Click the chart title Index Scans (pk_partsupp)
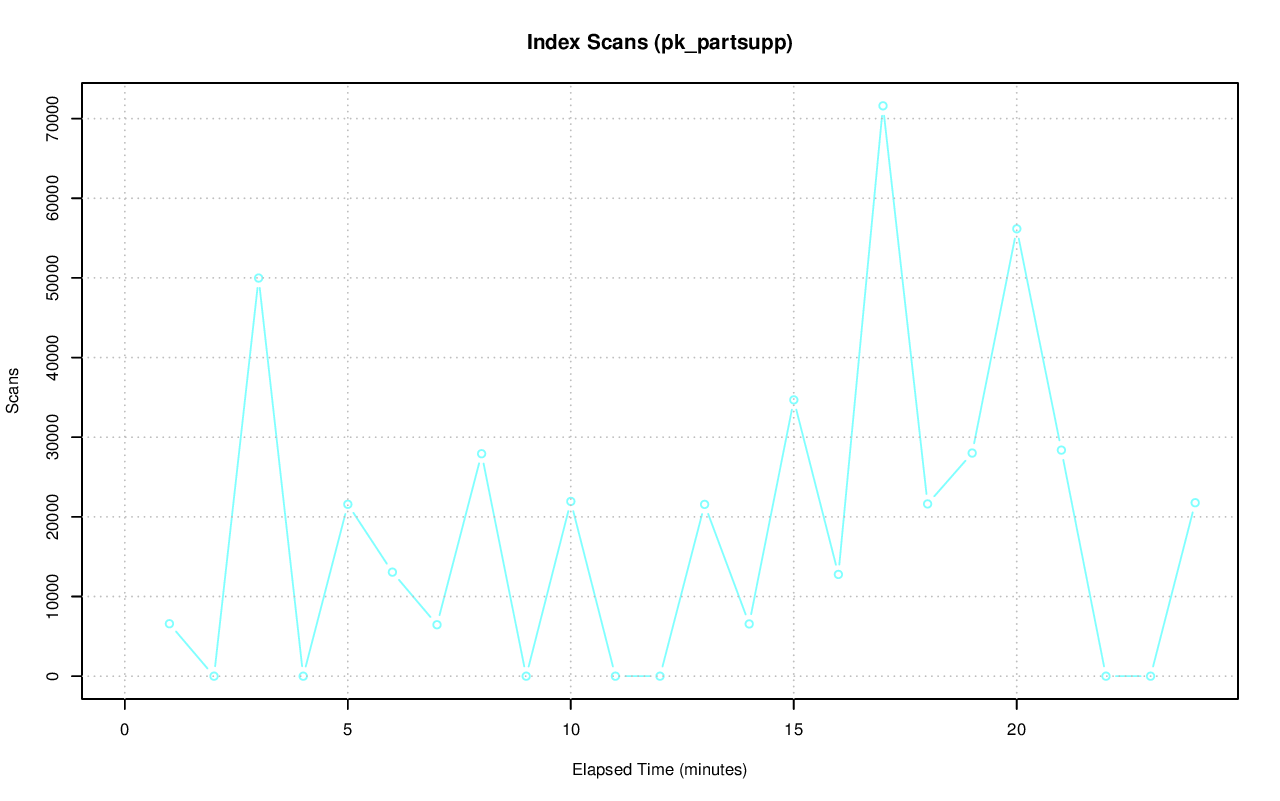This screenshot has height=801, width=1280. [x=659, y=43]
